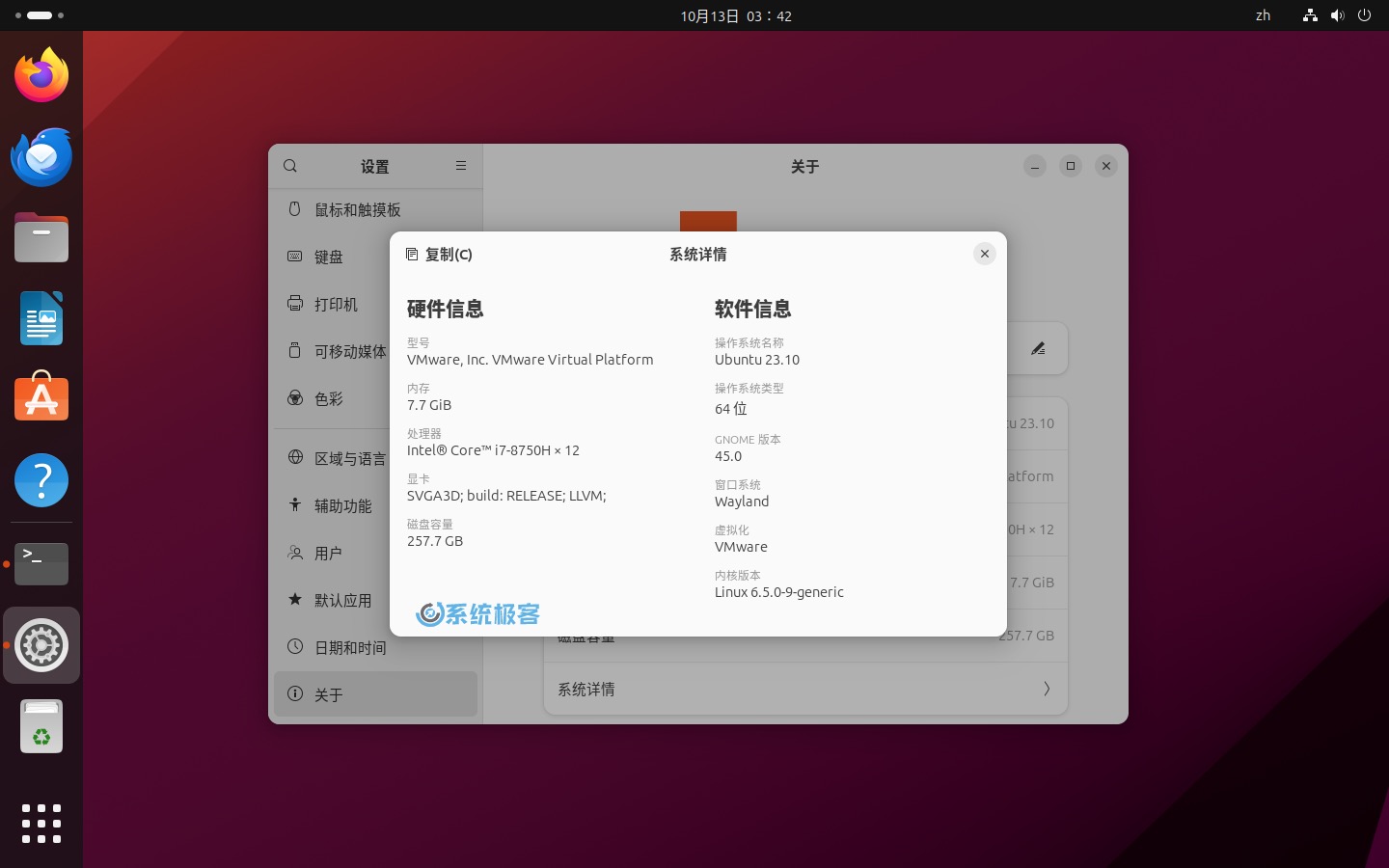Click Ubuntu 23.10 OS name in the dialog

[x=757, y=360]
